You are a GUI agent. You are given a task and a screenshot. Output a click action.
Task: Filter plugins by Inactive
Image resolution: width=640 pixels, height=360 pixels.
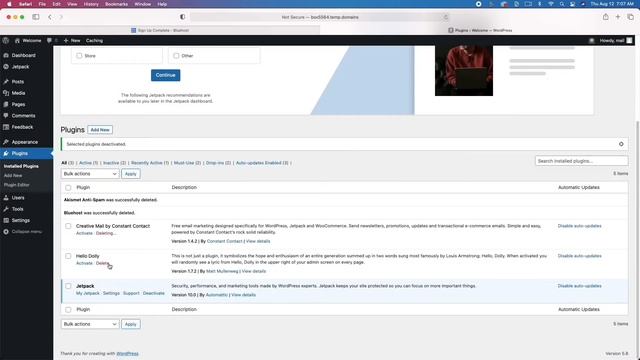pyautogui.click(x=114, y=163)
